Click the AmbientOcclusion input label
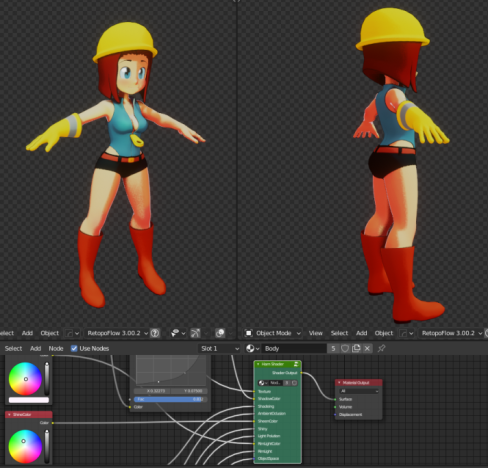 (272, 413)
